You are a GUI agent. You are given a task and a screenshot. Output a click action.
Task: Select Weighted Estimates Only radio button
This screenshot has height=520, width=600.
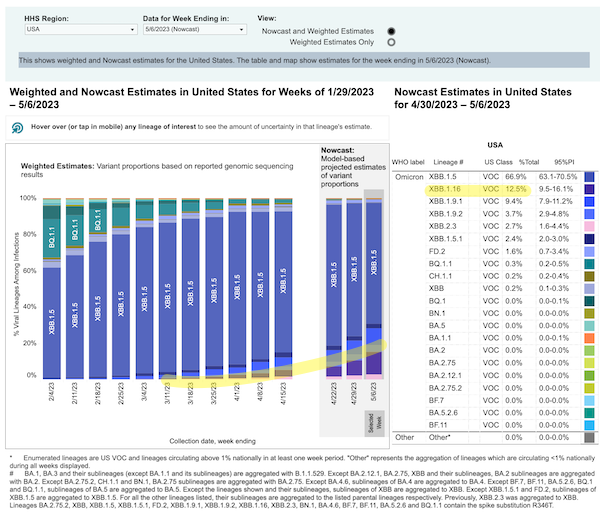click(391, 42)
